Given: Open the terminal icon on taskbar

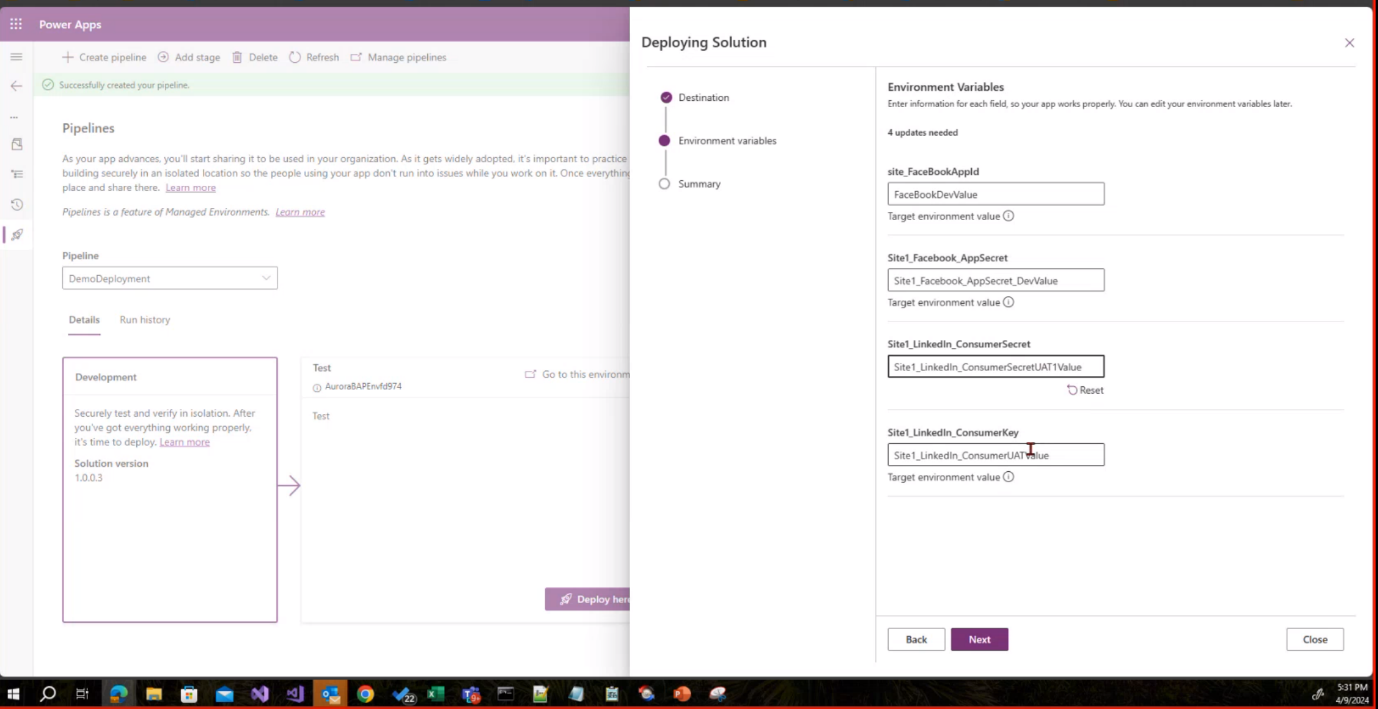Looking at the screenshot, I should click(506, 694).
